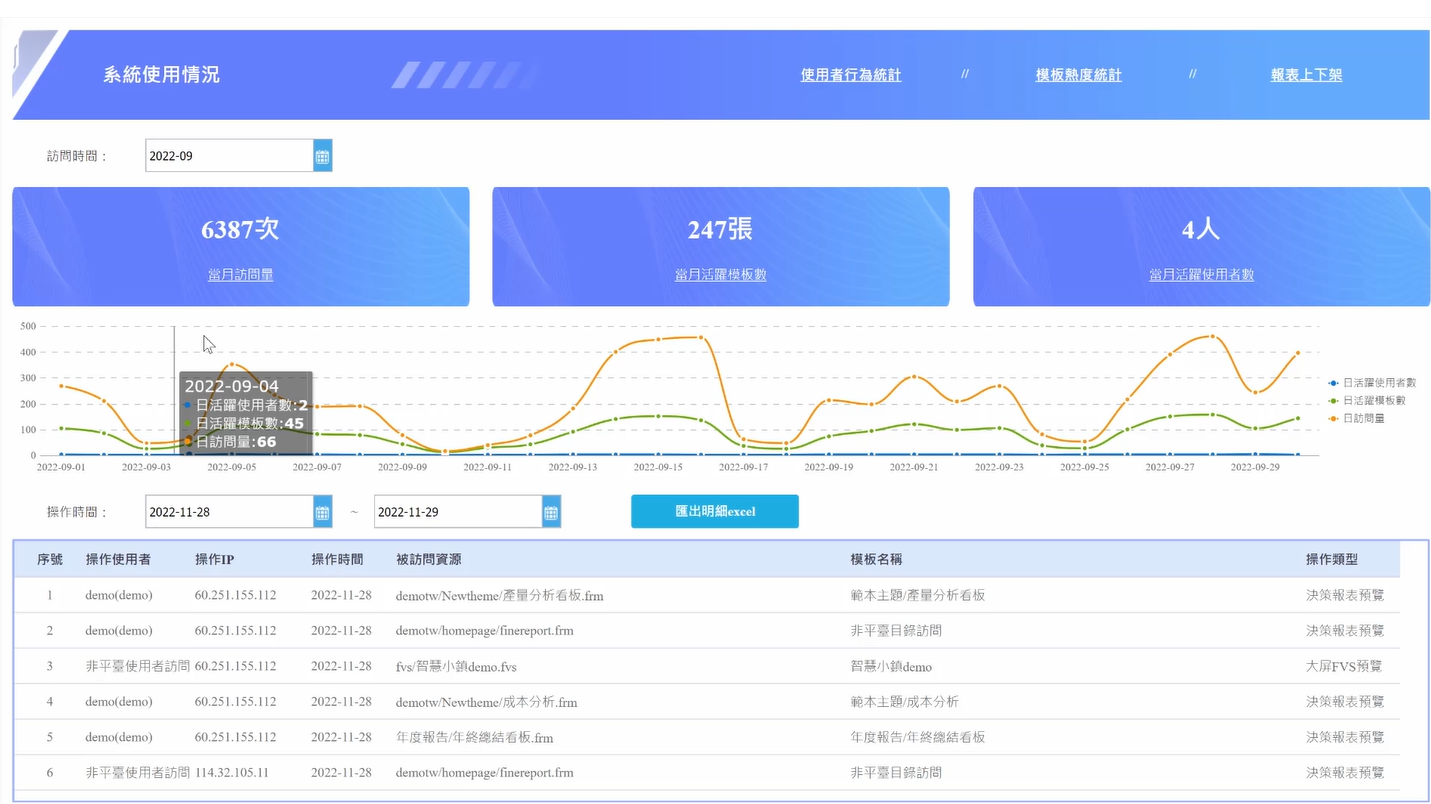Open calendar picker for 訪問時間 month field
Image resolution: width=1431 pixels, height=804 pixels.
322,156
